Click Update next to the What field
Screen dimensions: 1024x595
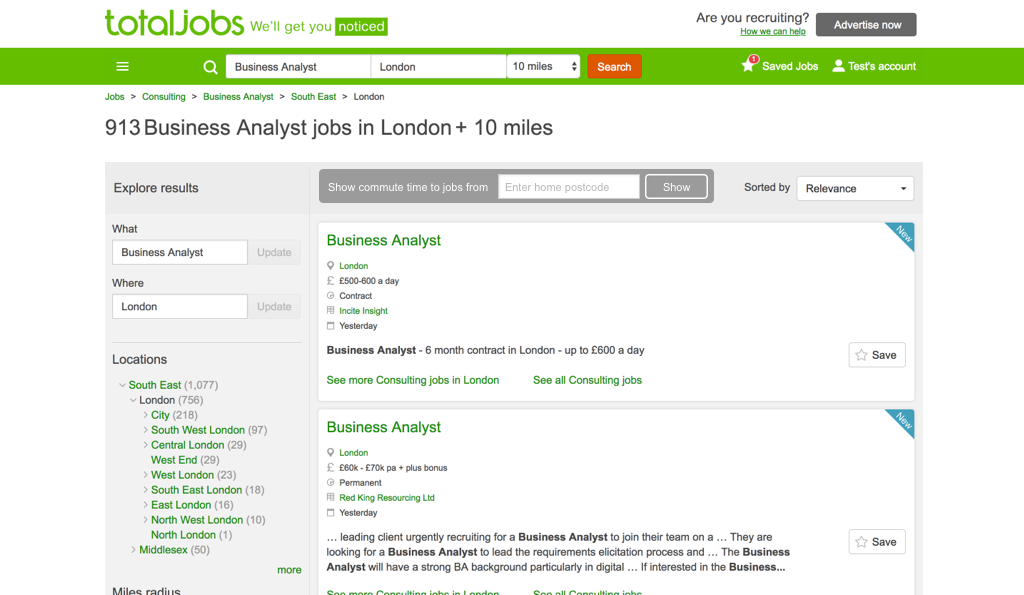coord(274,252)
